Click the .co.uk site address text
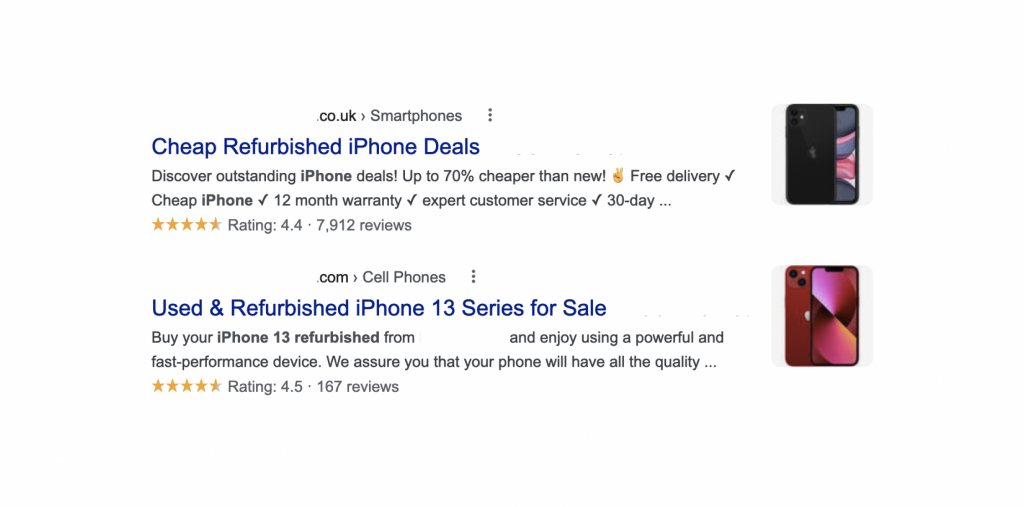This screenshot has height=507, width=1024. coord(337,116)
